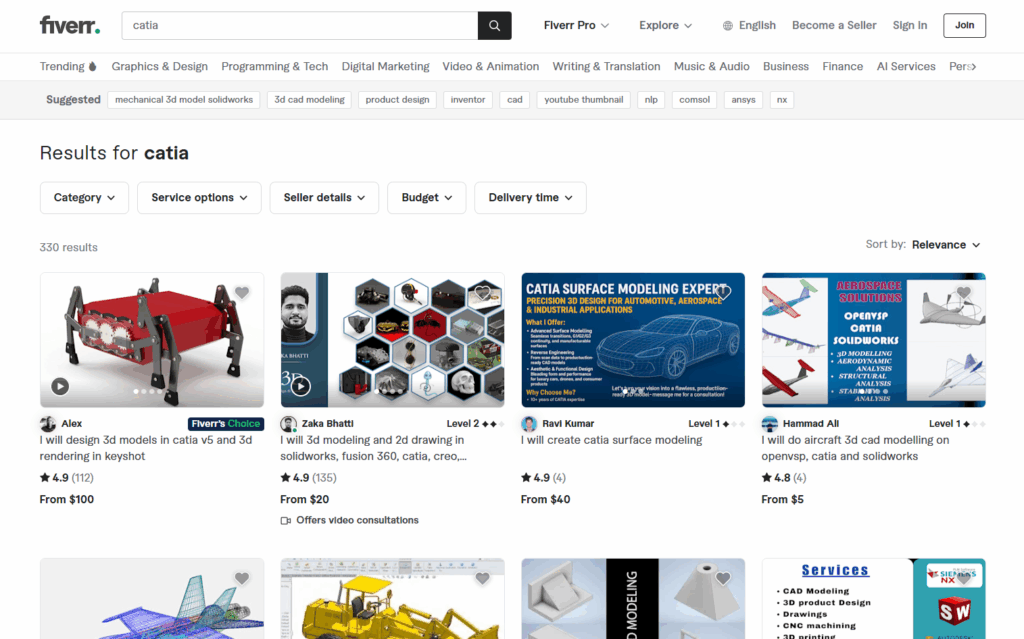Play Zaka Bhatti's gig video
The width and height of the screenshot is (1024, 639).
(301, 385)
